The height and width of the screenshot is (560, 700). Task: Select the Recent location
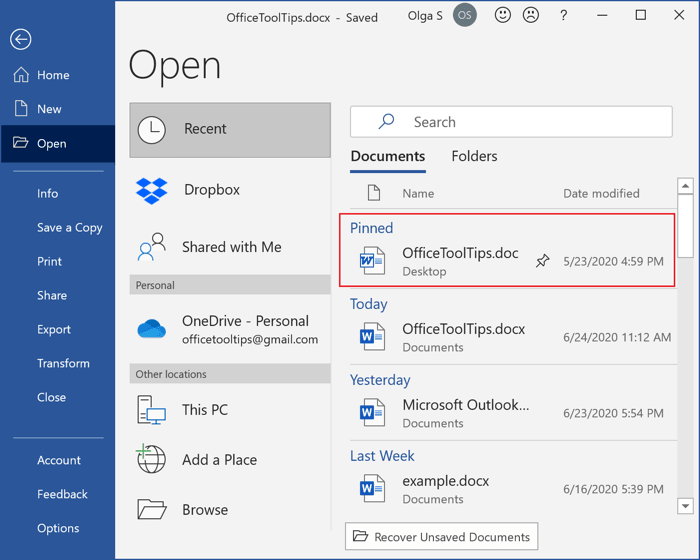point(230,130)
